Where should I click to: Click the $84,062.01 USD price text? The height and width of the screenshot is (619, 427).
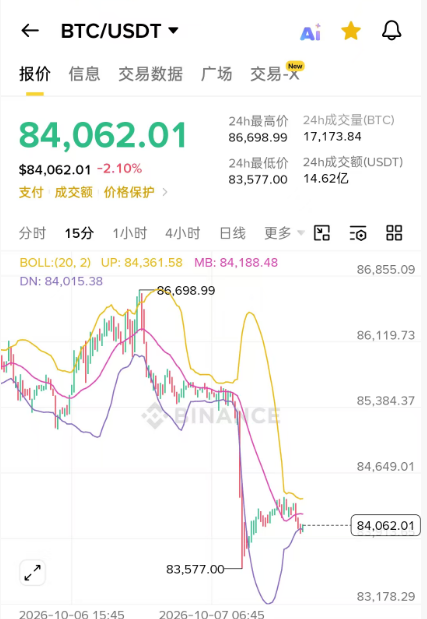coord(55,170)
